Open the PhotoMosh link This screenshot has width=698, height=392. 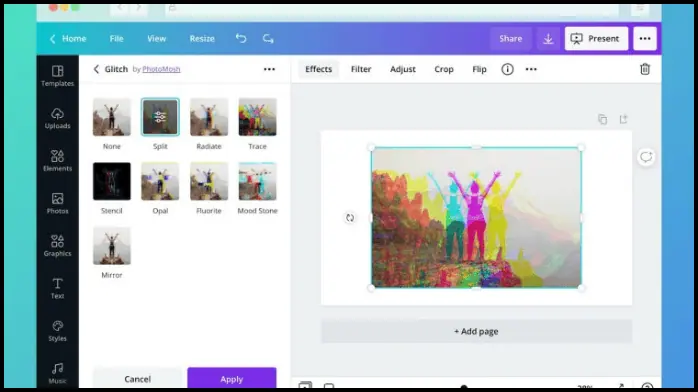161,69
